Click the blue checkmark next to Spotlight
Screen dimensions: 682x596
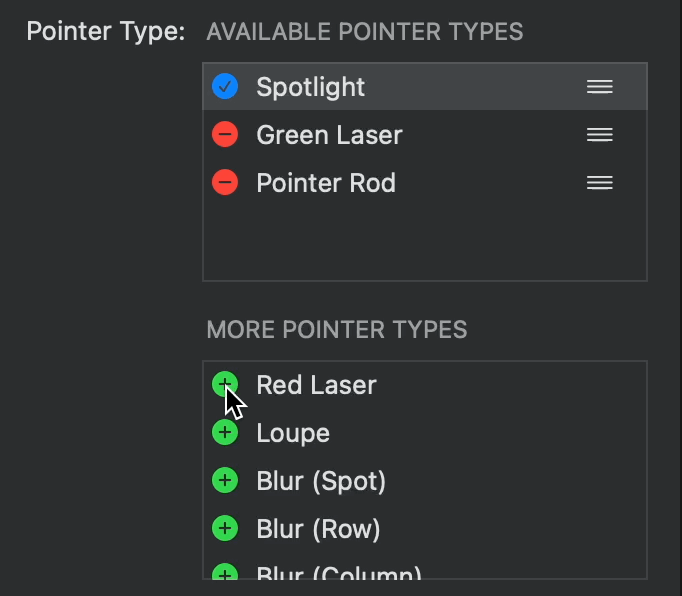point(225,87)
